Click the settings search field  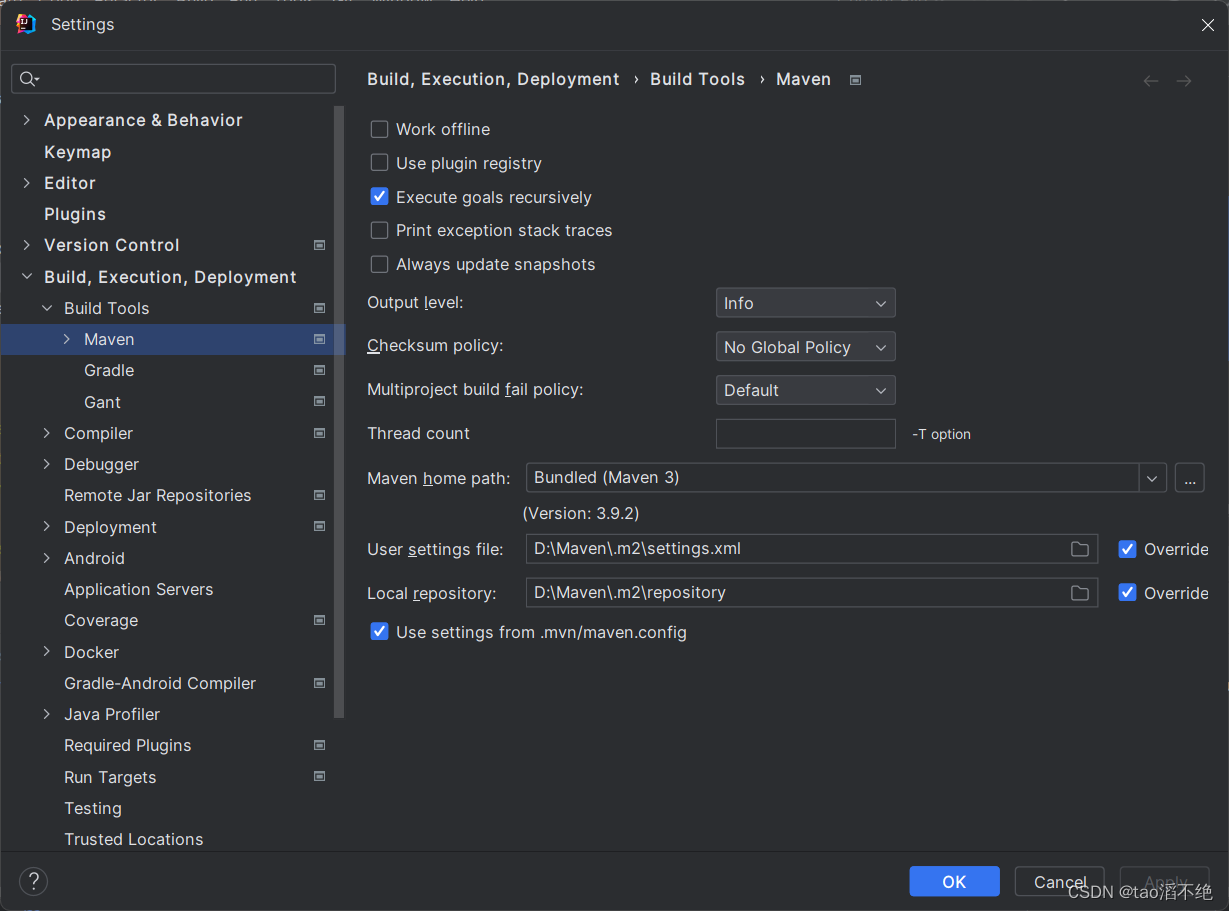coord(174,79)
